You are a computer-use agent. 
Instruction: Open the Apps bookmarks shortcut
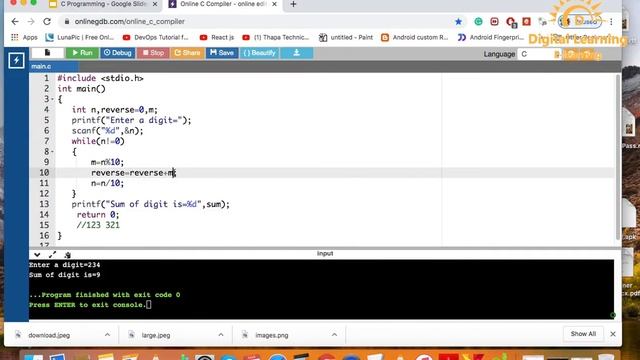[x=24, y=38]
